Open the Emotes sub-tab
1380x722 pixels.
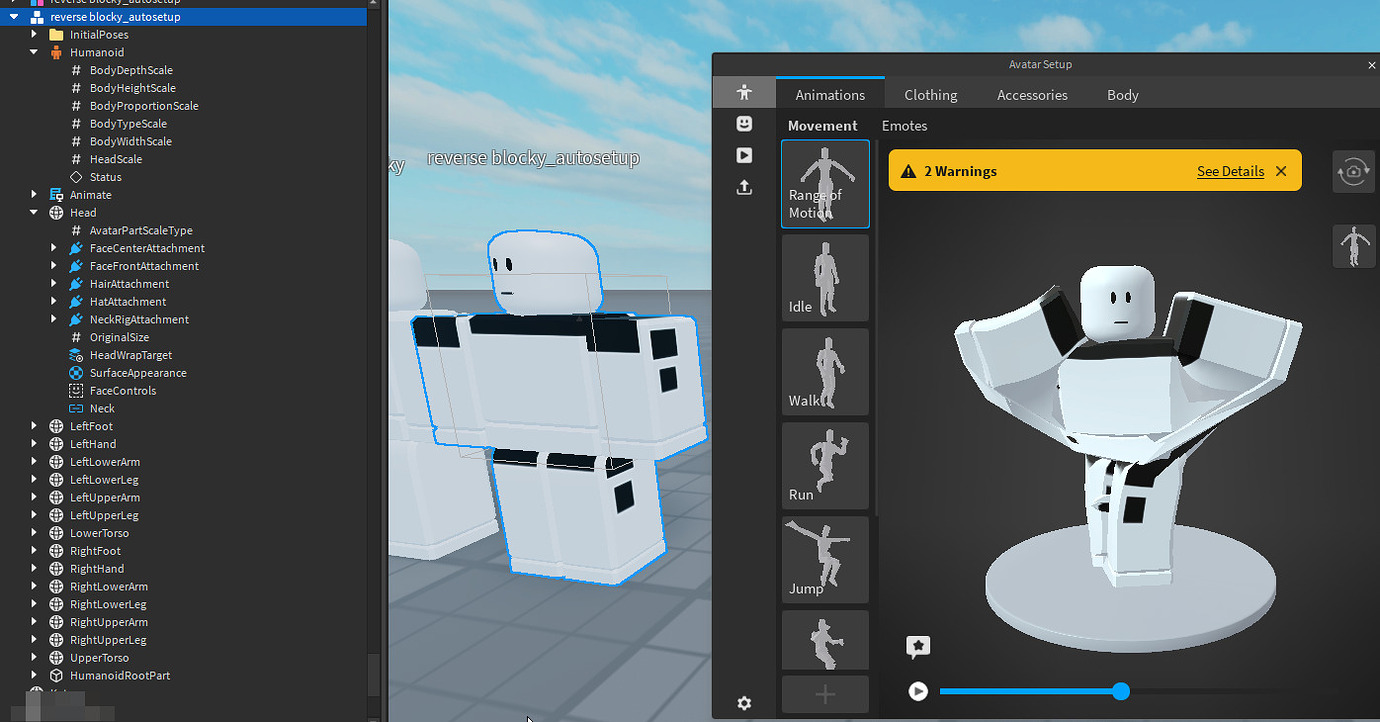tap(904, 126)
